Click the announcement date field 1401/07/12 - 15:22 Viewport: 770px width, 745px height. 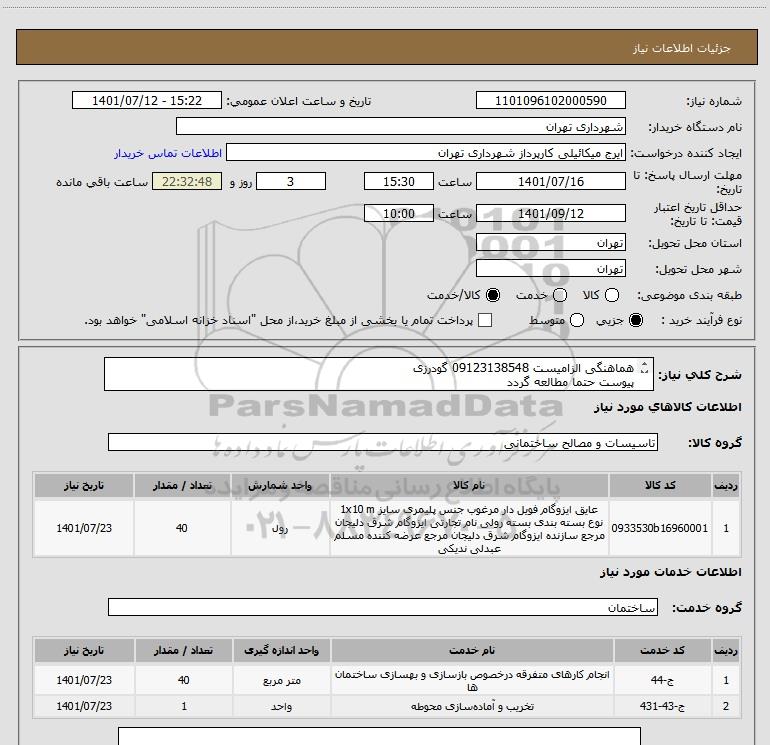pos(147,100)
